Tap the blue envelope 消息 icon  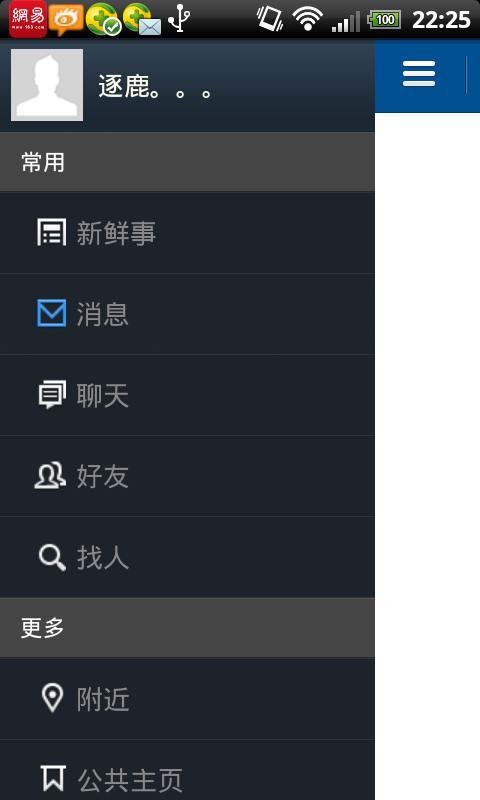click(52, 313)
